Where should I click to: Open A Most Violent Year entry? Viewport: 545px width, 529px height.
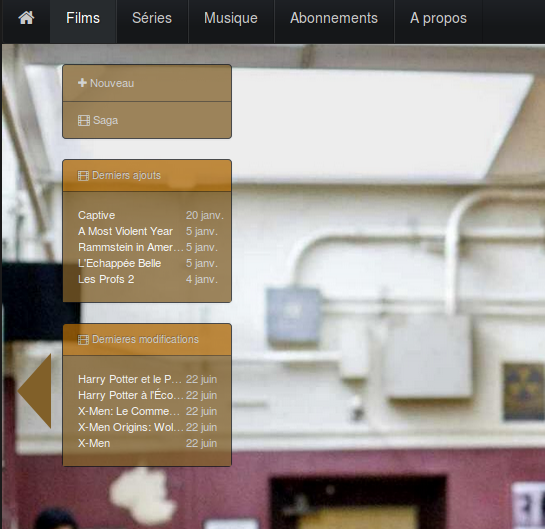pyautogui.click(x=125, y=231)
